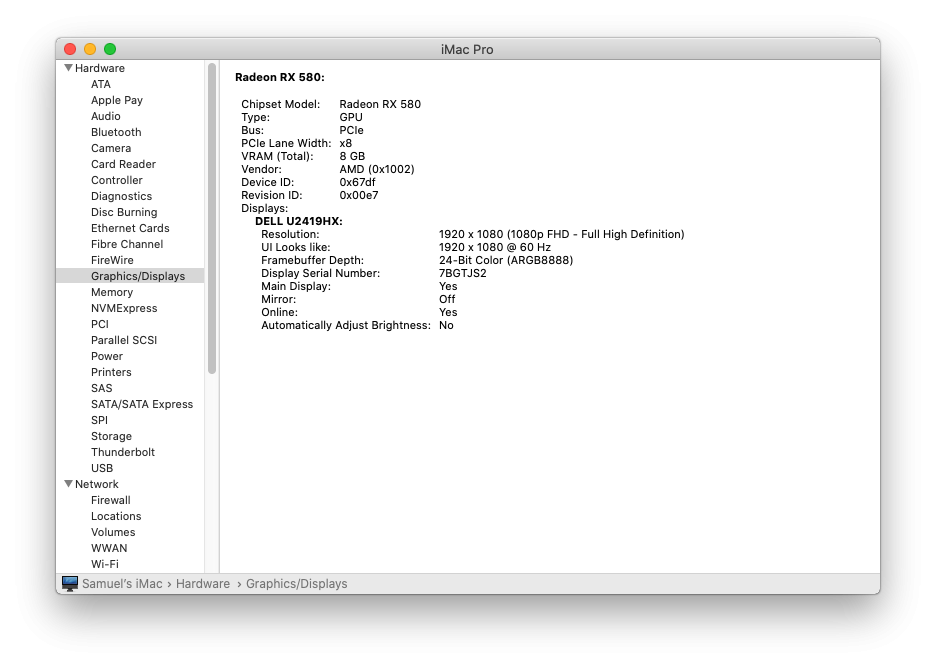Click the iMac Pro window title
The width and height of the screenshot is (936, 668).
467,50
